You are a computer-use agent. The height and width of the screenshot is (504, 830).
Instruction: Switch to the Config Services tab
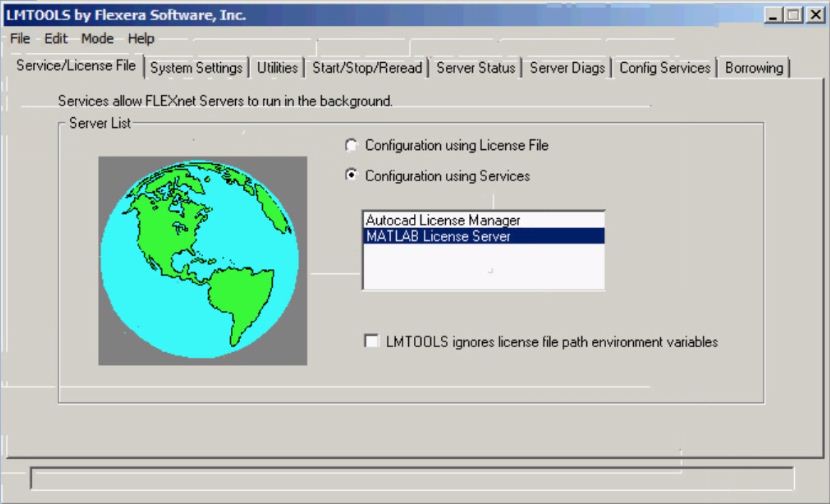[664, 68]
